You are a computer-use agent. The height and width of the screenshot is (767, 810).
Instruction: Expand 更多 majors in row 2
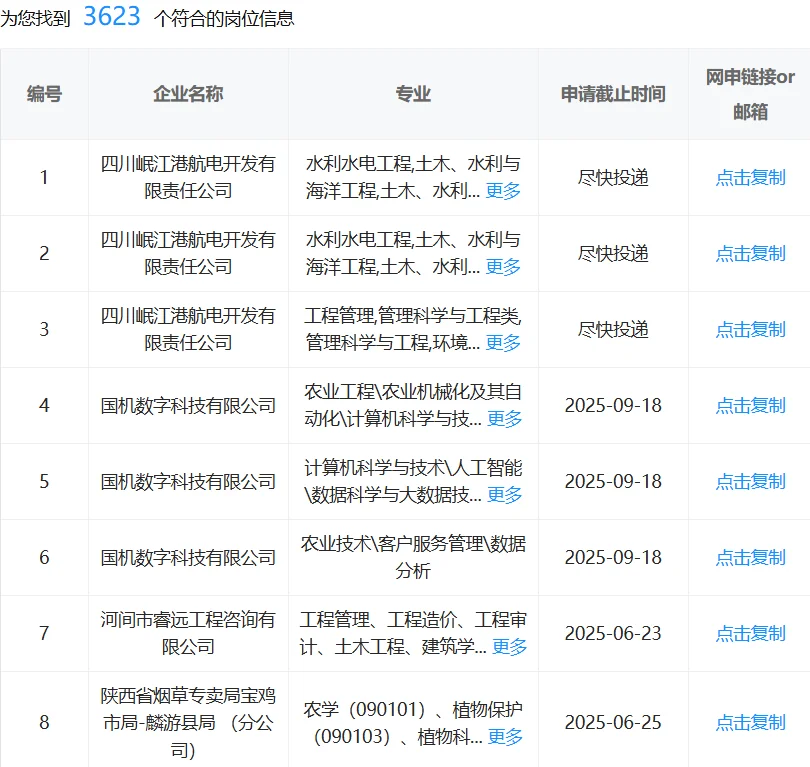(x=503, y=267)
